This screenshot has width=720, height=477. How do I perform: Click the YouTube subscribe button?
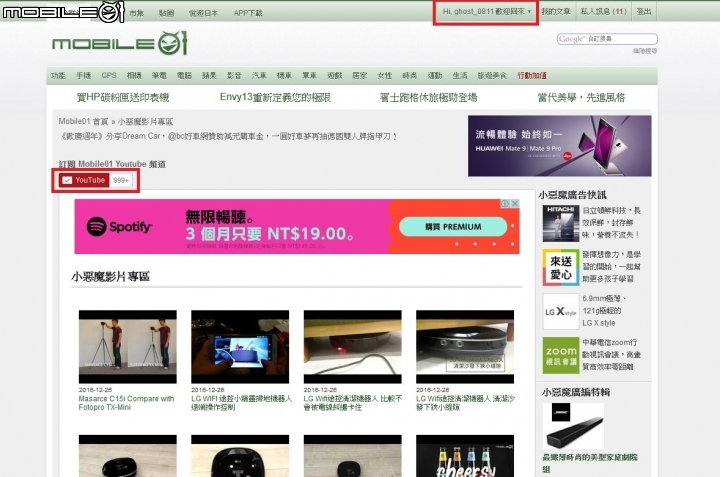coord(84,180)
